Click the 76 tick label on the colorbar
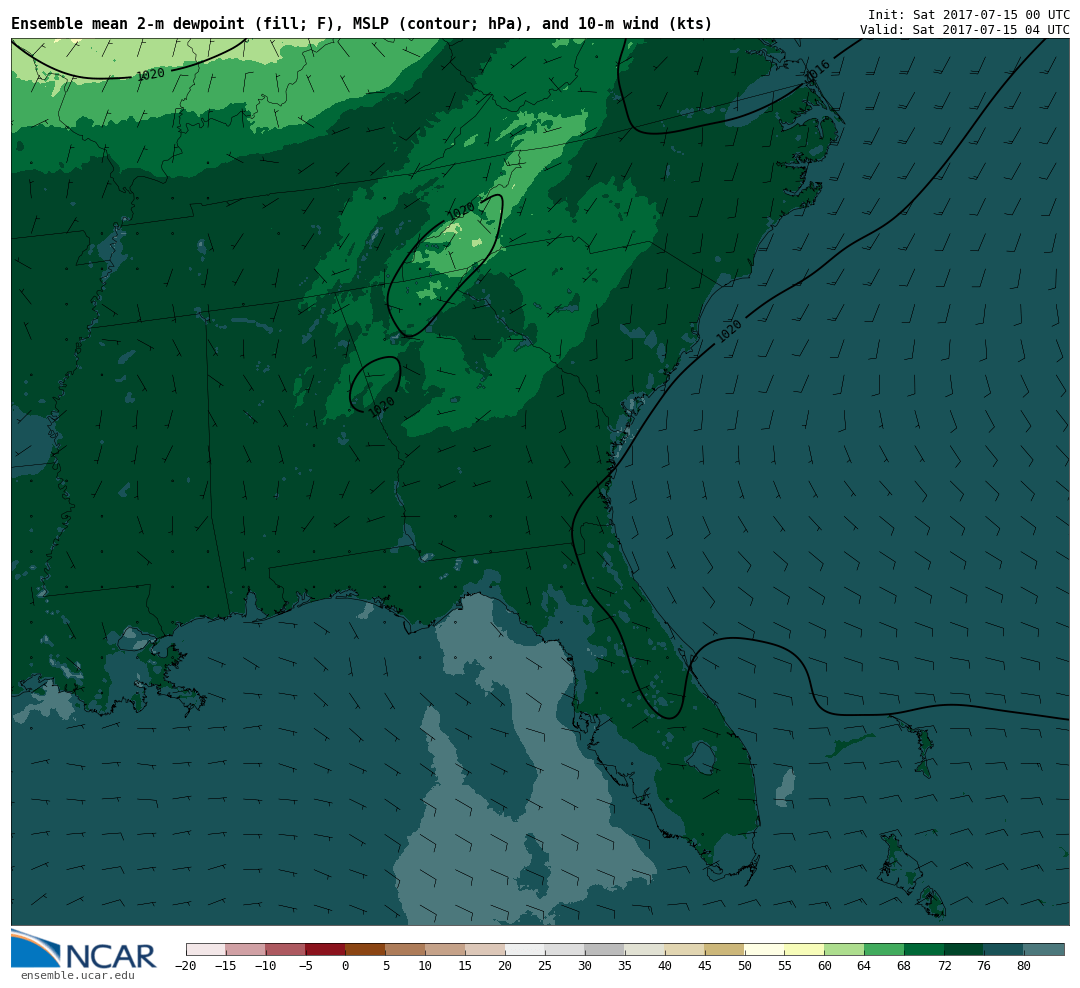 click(984, 966)
